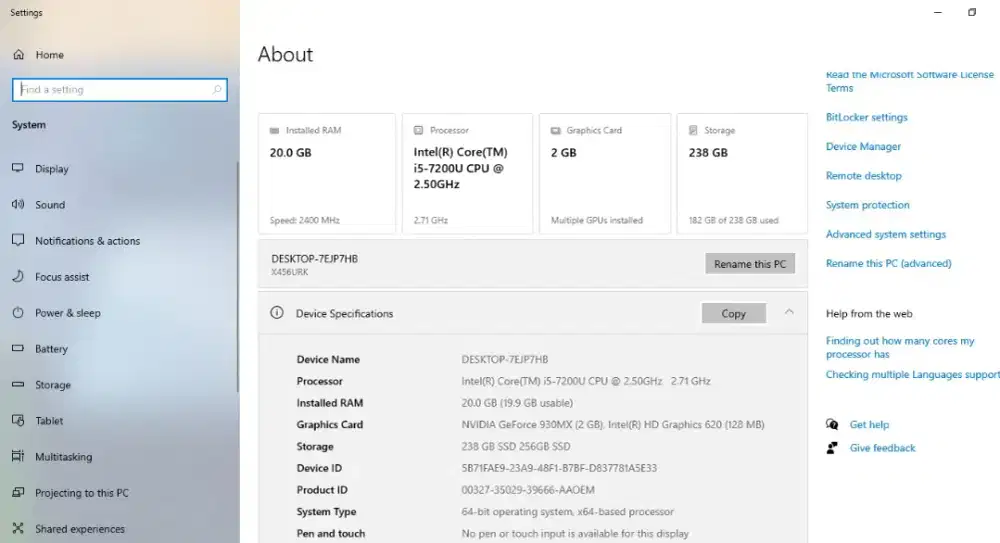Open Finding out how many cores link

pos(900,347)
